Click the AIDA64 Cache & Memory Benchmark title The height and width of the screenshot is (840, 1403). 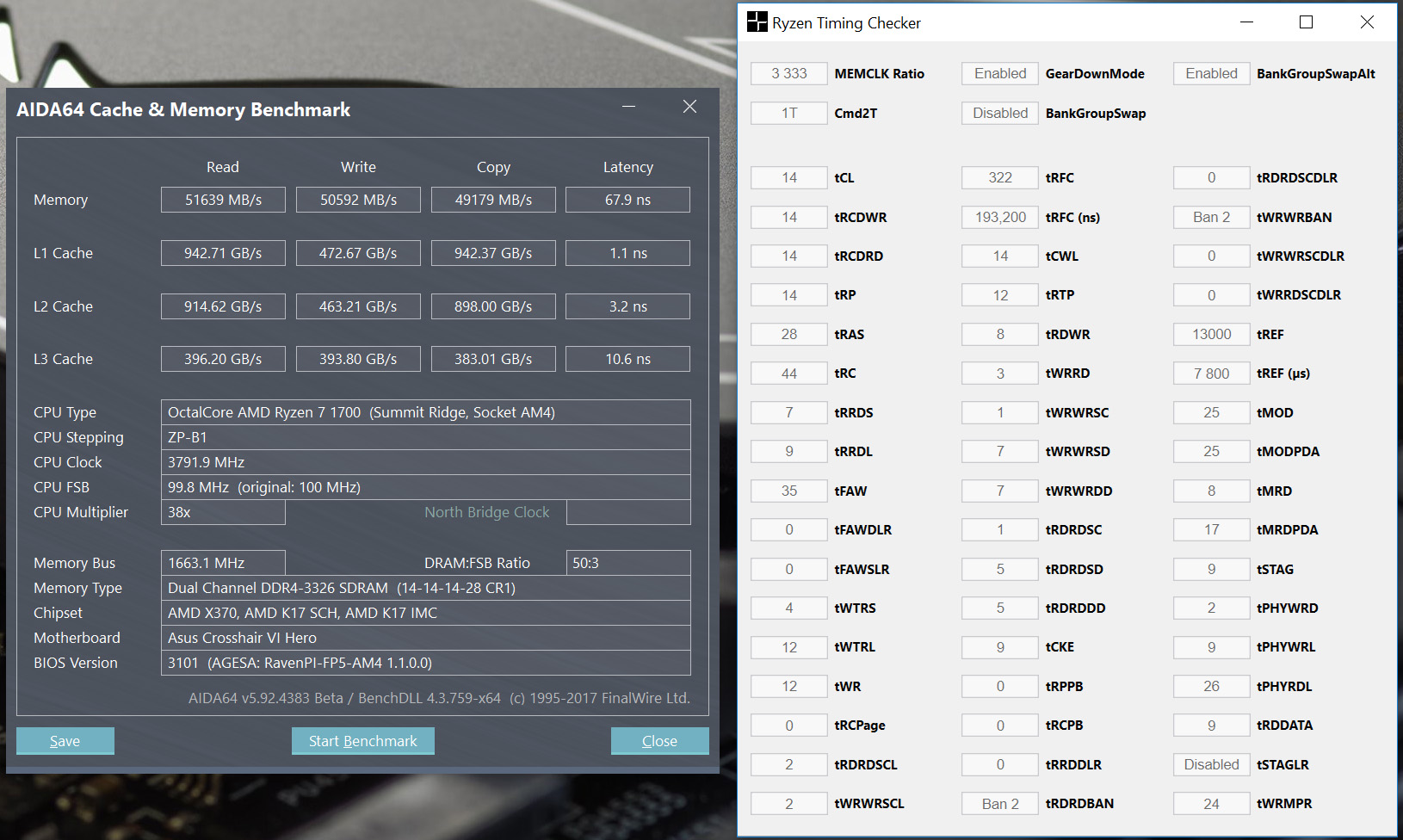click(x=183, y=110)
